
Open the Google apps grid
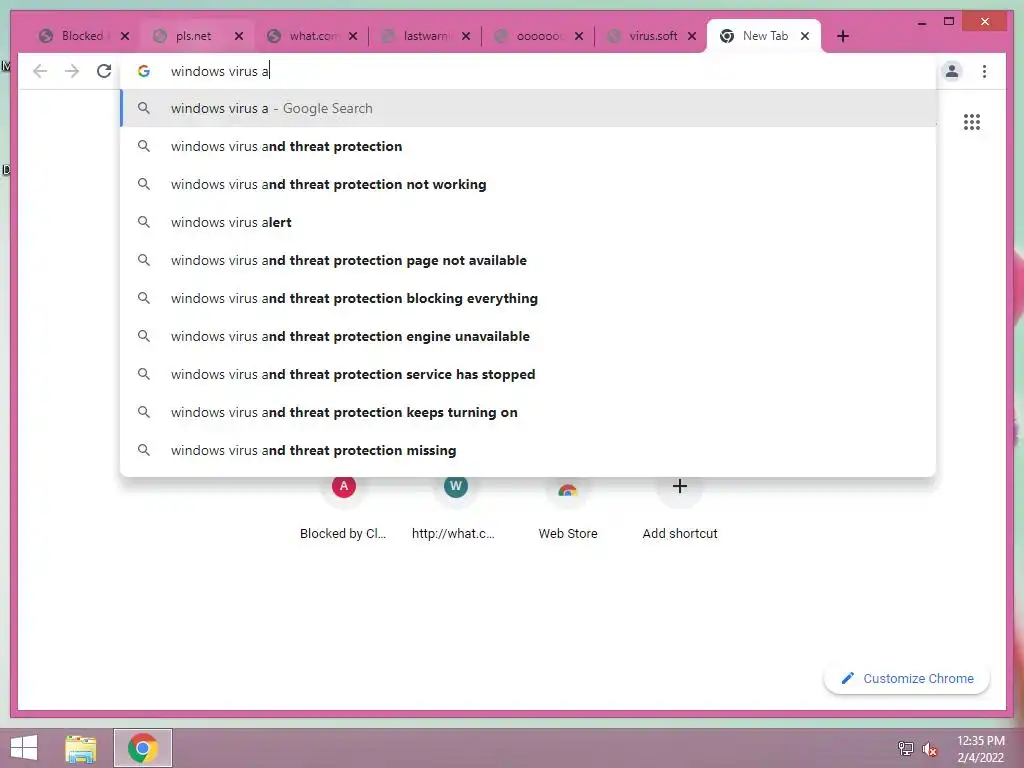[x=972, y=122]
